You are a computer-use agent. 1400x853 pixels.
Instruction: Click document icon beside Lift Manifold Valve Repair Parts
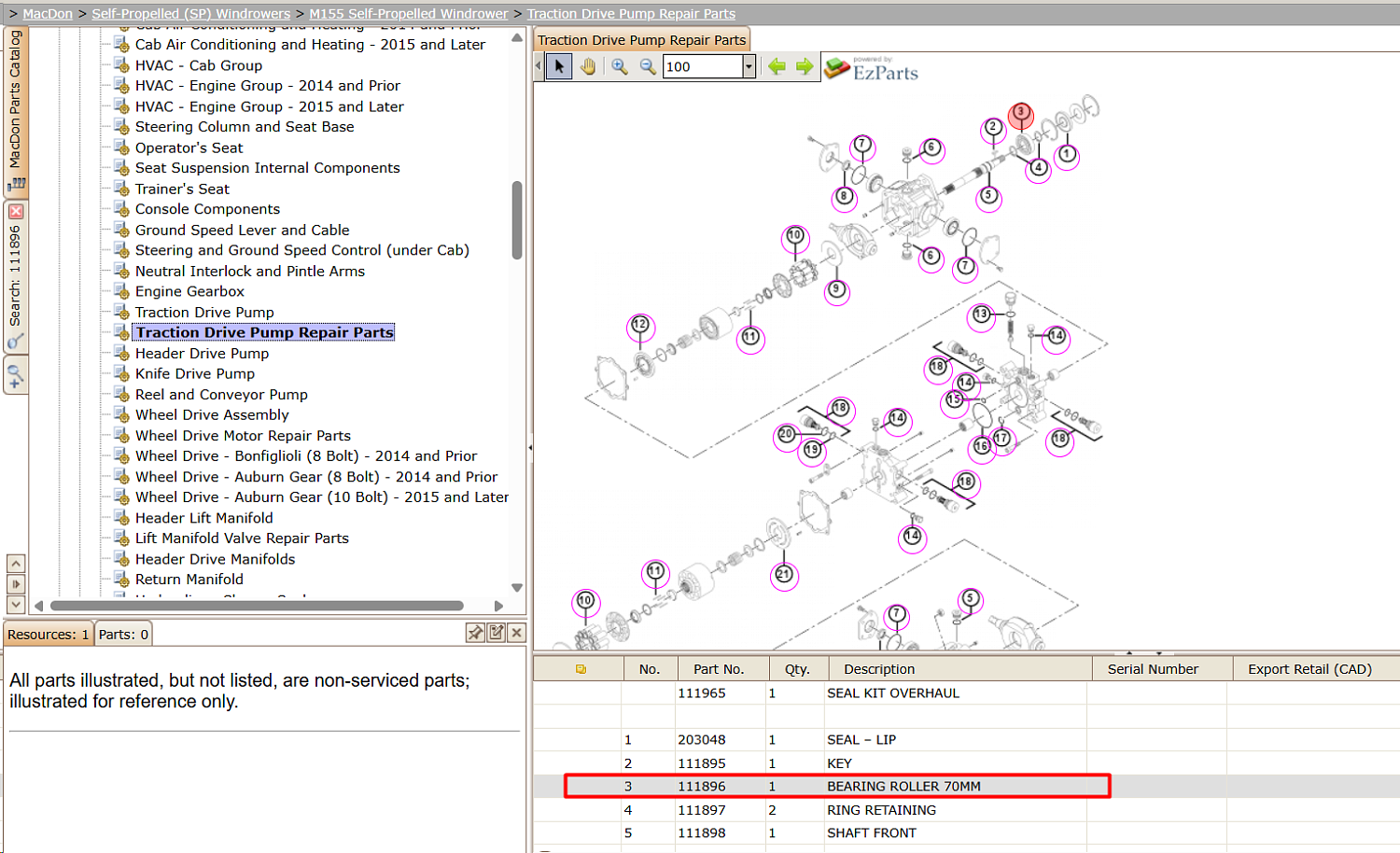[x=121, y=538]
